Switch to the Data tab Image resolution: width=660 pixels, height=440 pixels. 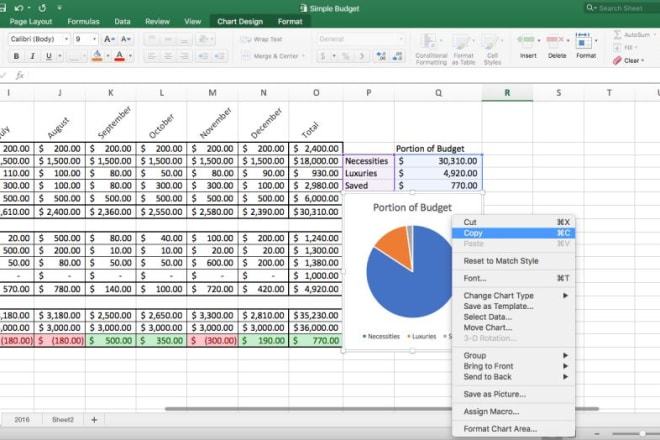pos(122,21)
